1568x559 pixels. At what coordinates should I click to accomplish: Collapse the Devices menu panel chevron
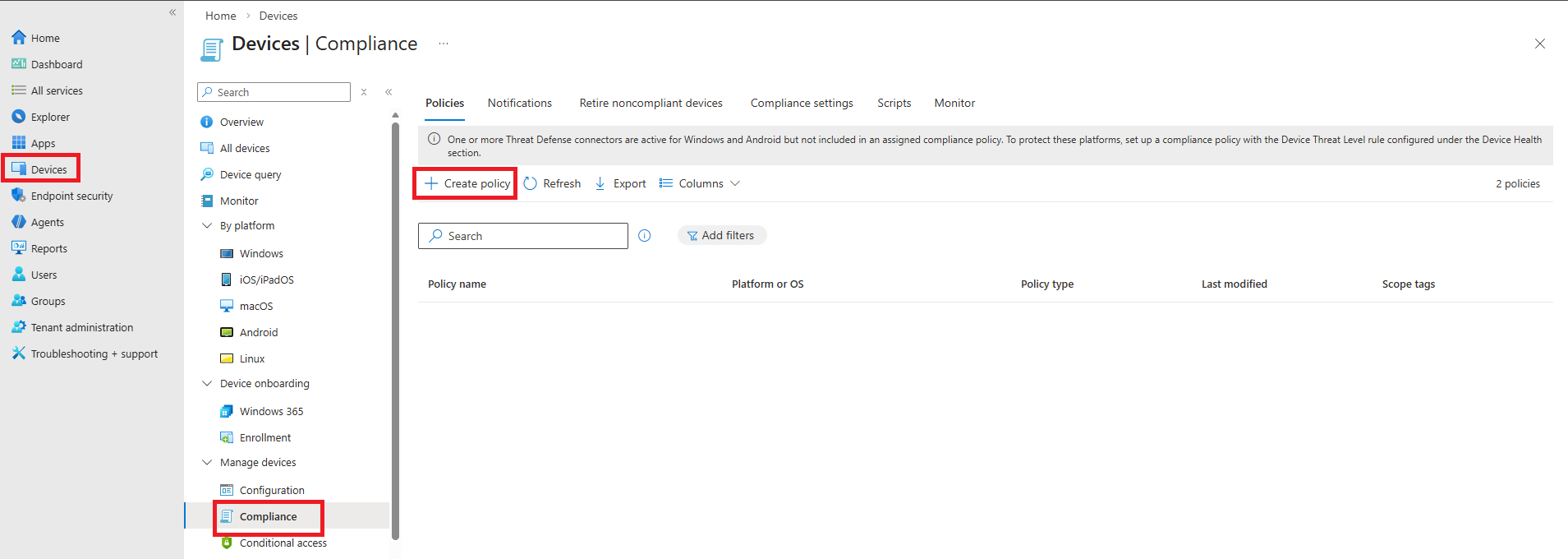point(389,92)
